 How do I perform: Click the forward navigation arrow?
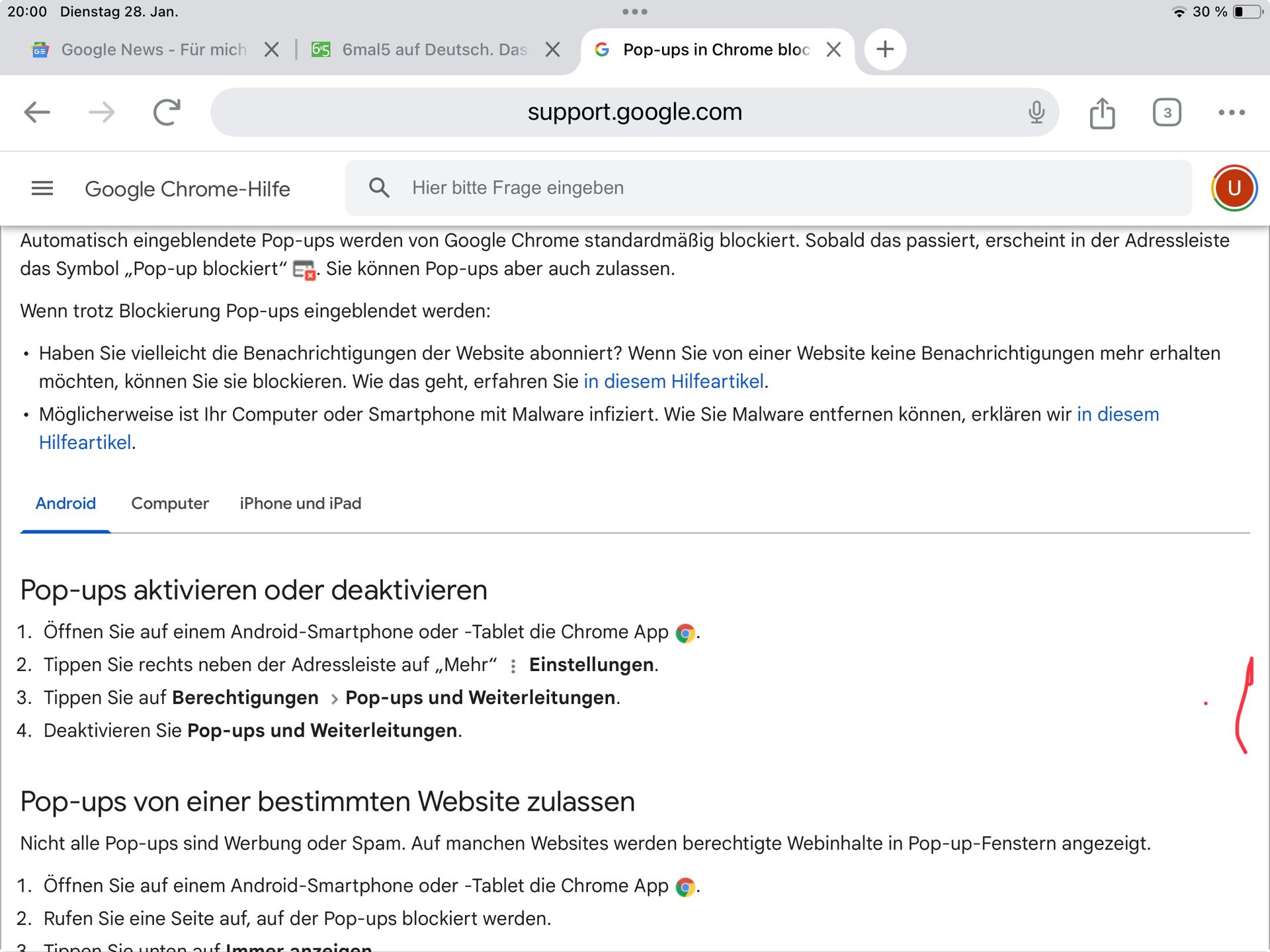101,112
